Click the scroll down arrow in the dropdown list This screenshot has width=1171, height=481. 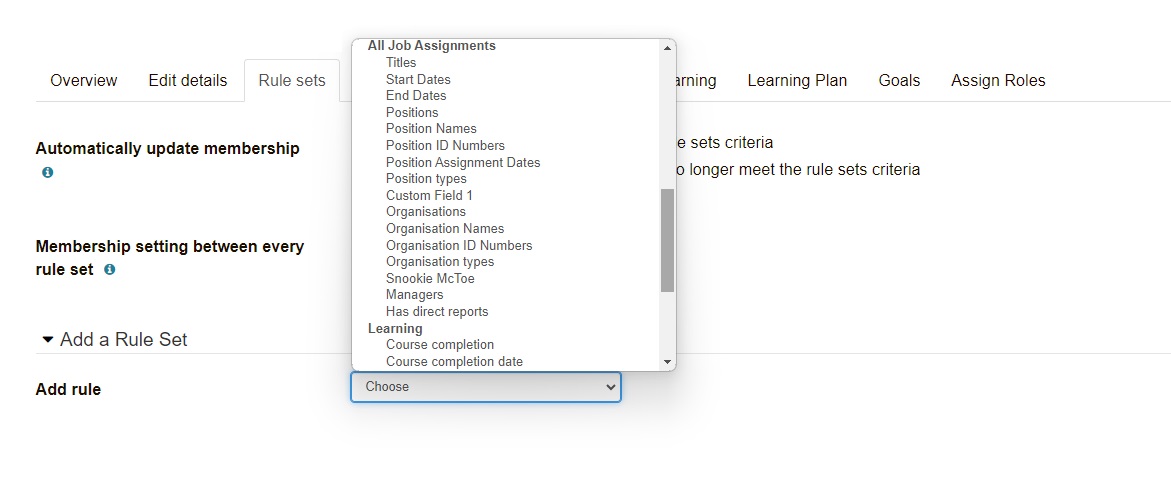(x=667, y=361)
